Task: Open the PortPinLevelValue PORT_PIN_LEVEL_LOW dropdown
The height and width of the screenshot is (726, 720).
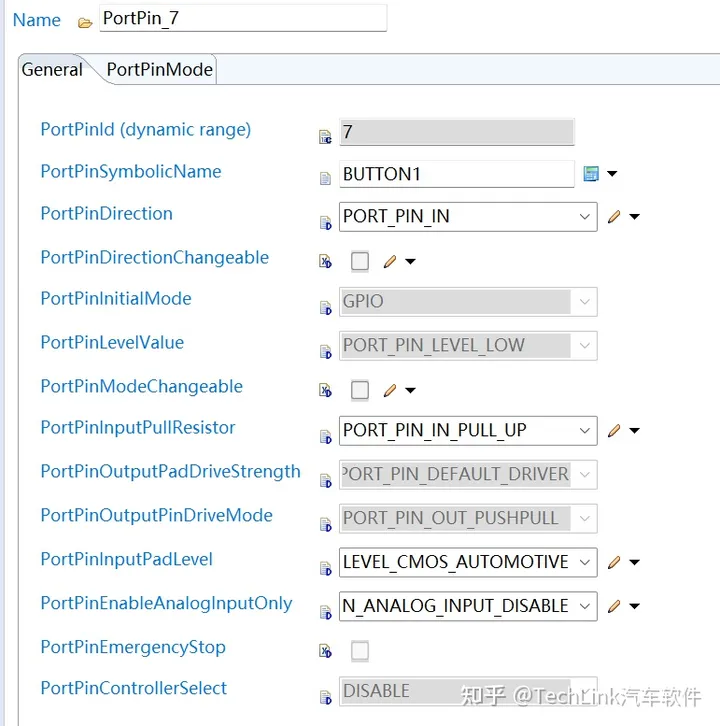Action: click(468, 346)
